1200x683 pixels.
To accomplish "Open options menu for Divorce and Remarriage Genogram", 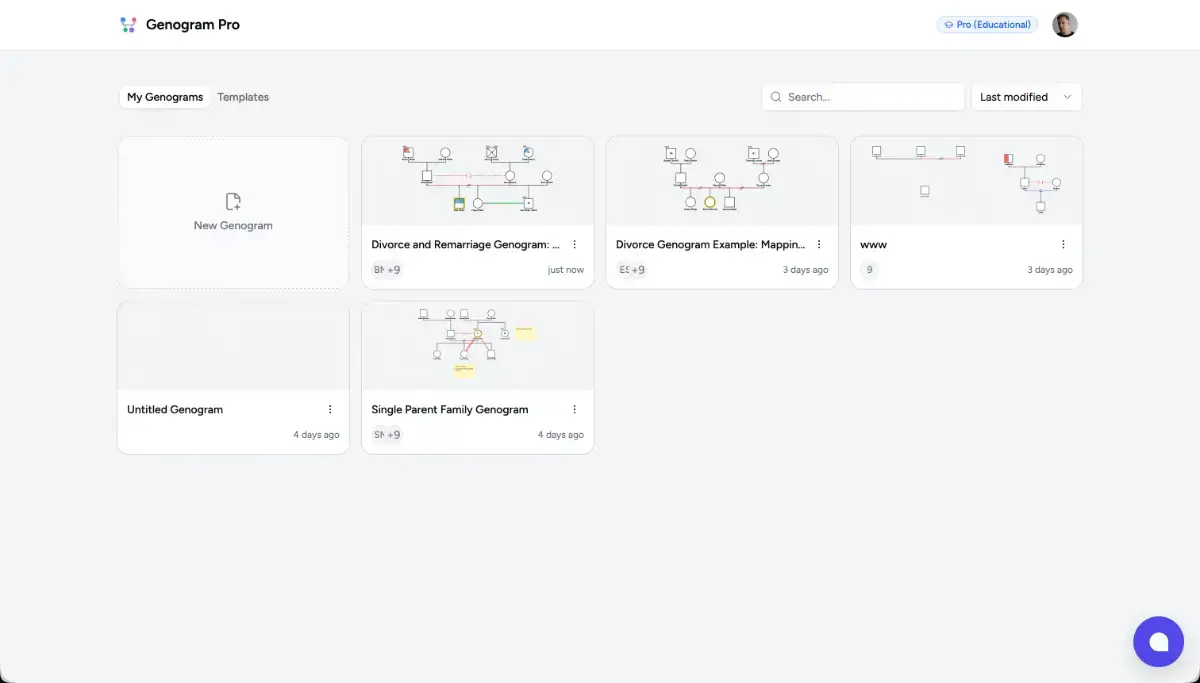I will point(574,244).
